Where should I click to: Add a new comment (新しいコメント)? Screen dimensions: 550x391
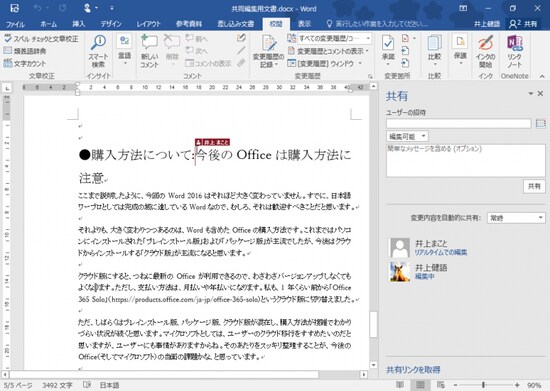coord(149,51)
